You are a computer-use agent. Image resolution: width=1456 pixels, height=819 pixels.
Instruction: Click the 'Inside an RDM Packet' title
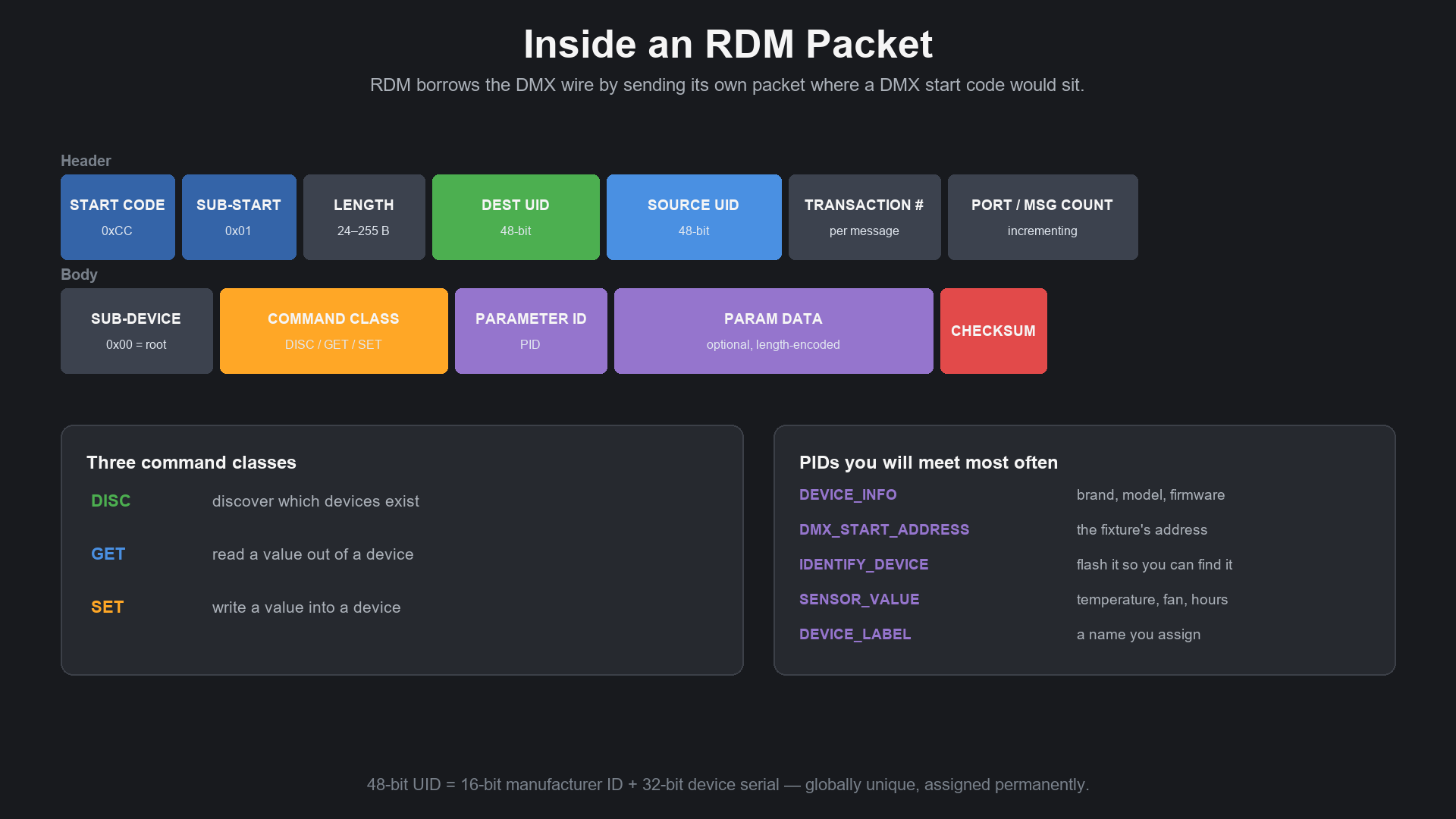click(728, 44)
